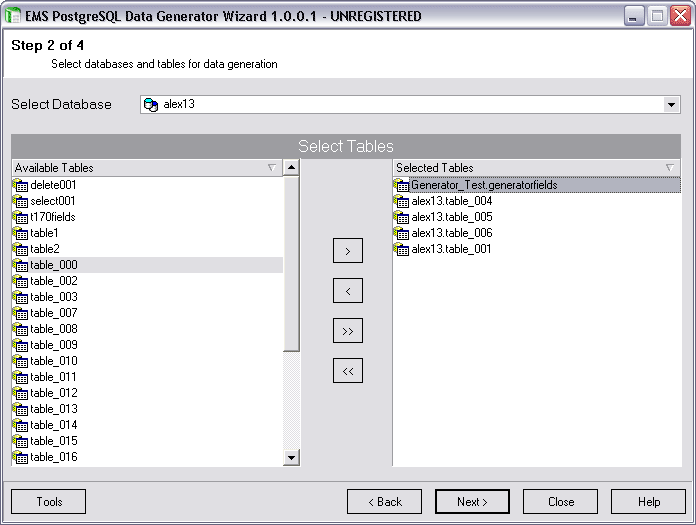
Task: Select table_010 row
Action: click(x=147, y=361)
